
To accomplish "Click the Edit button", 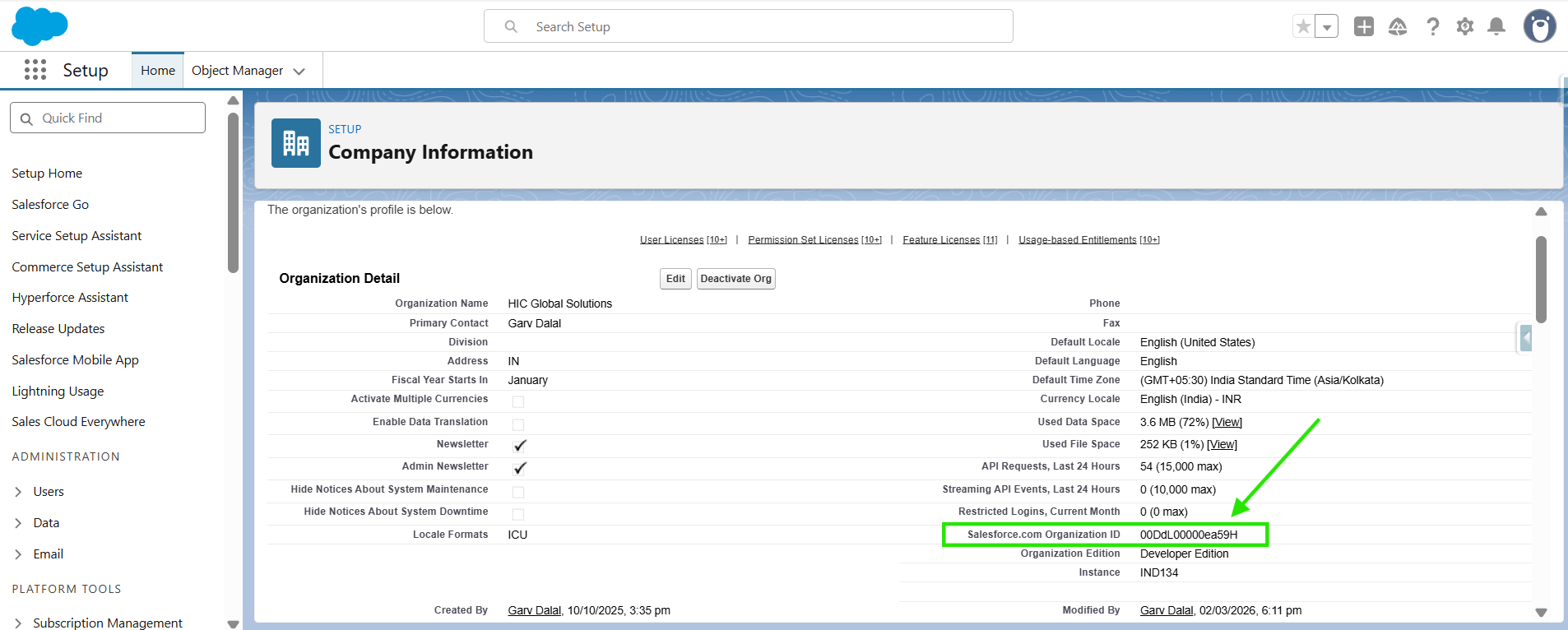I will click(x=675, y=279).
